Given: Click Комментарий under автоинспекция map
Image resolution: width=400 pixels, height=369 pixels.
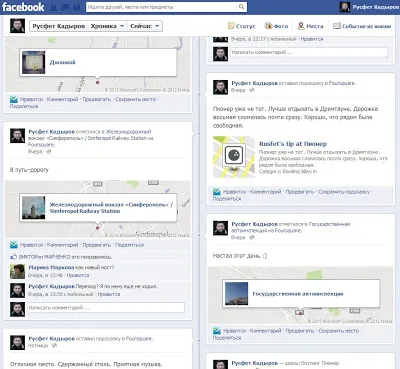Looking at the screenshot, I should tap(266, 331).
